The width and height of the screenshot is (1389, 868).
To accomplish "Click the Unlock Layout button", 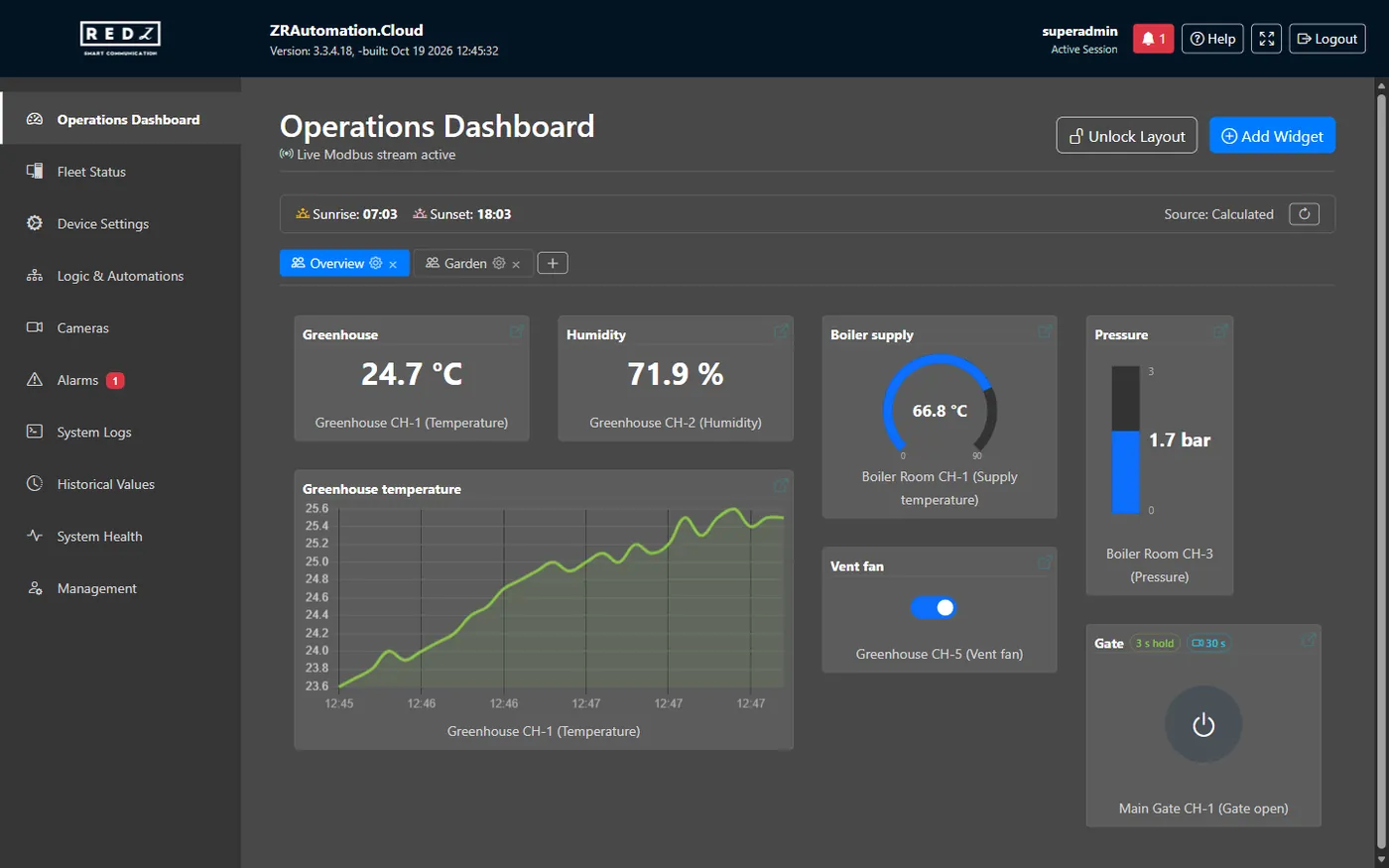I will coord(1127,136).
